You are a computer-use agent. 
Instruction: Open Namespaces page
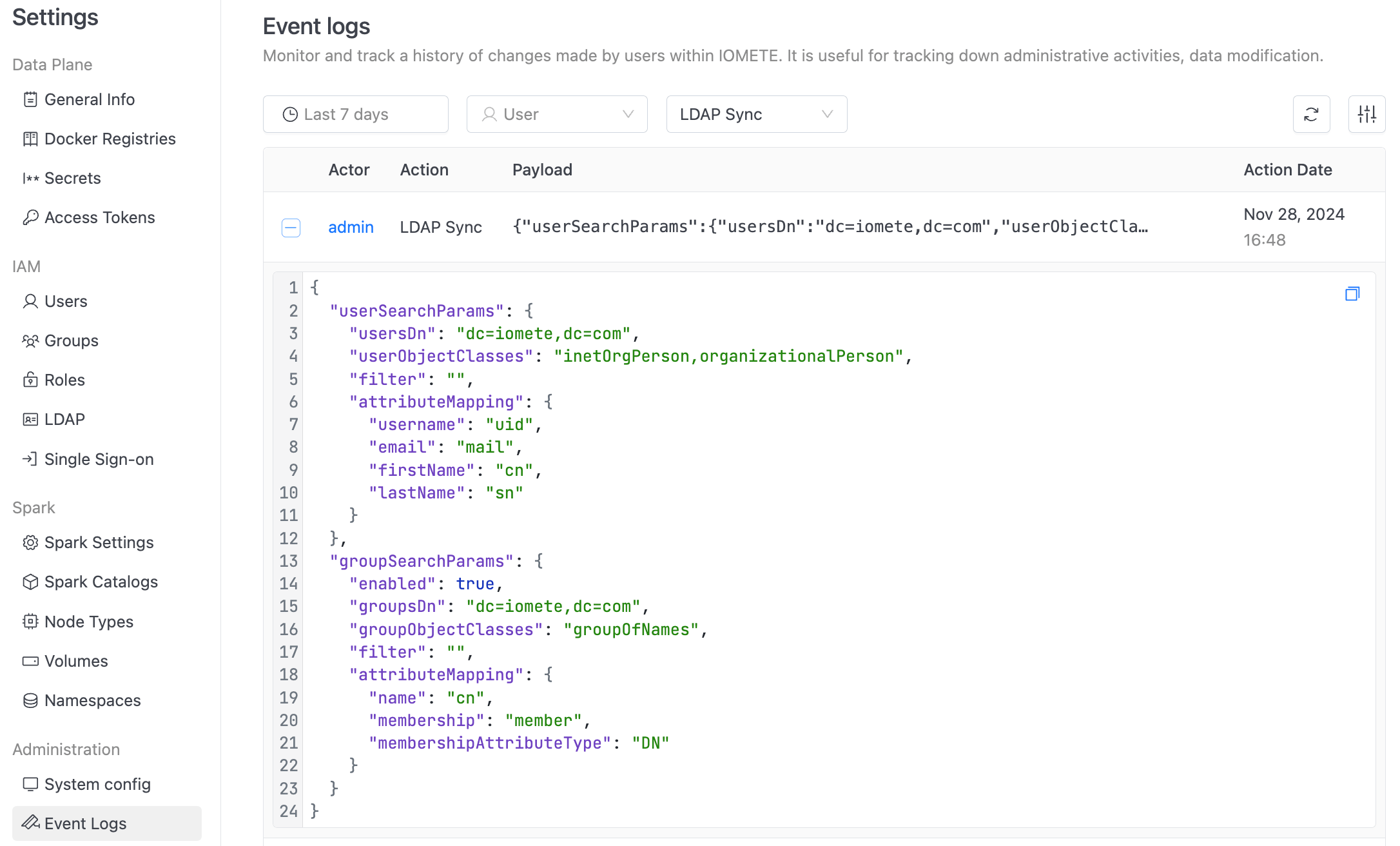[92, 700]
